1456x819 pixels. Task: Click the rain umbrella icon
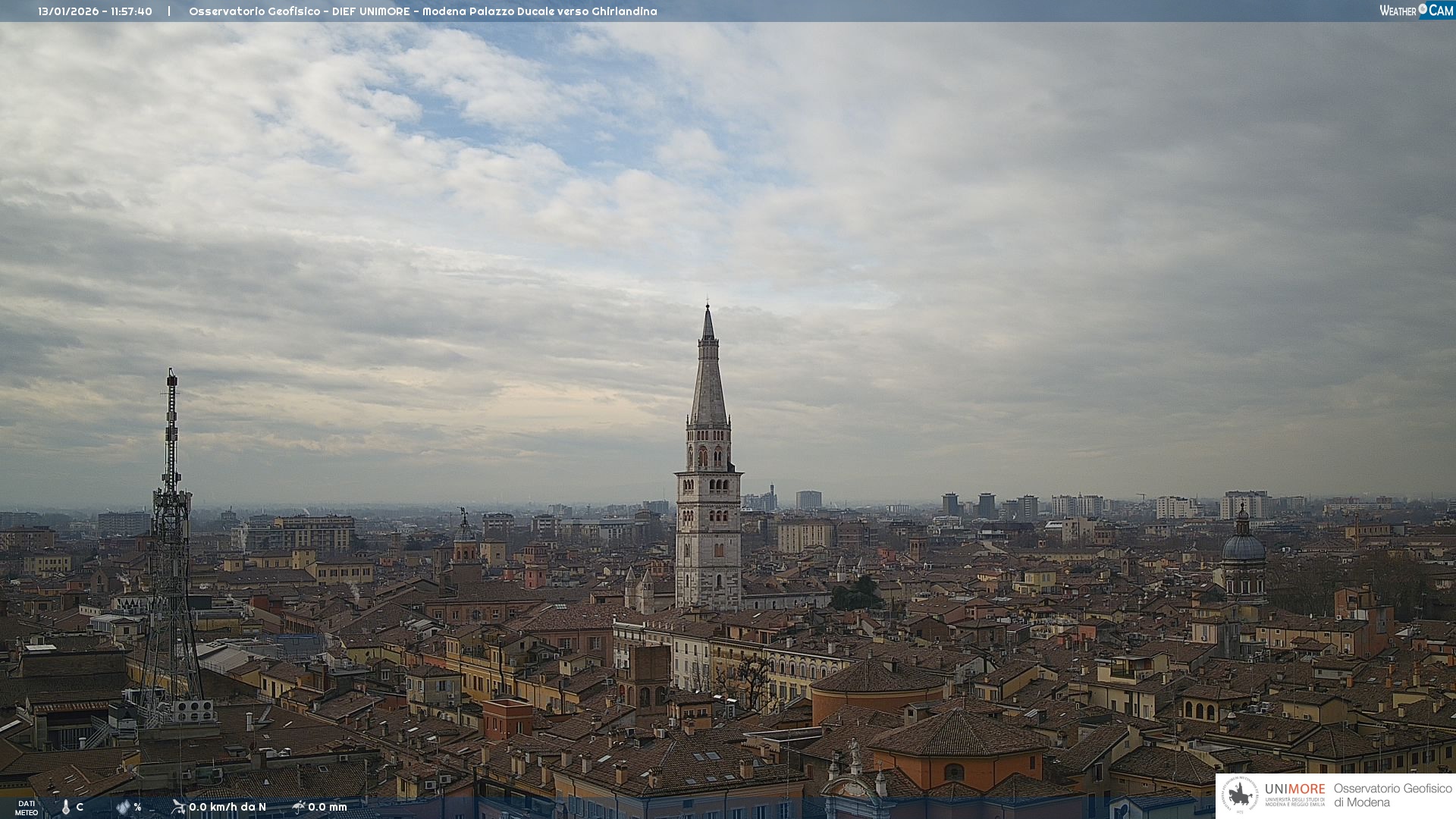[x=299, y=807]
